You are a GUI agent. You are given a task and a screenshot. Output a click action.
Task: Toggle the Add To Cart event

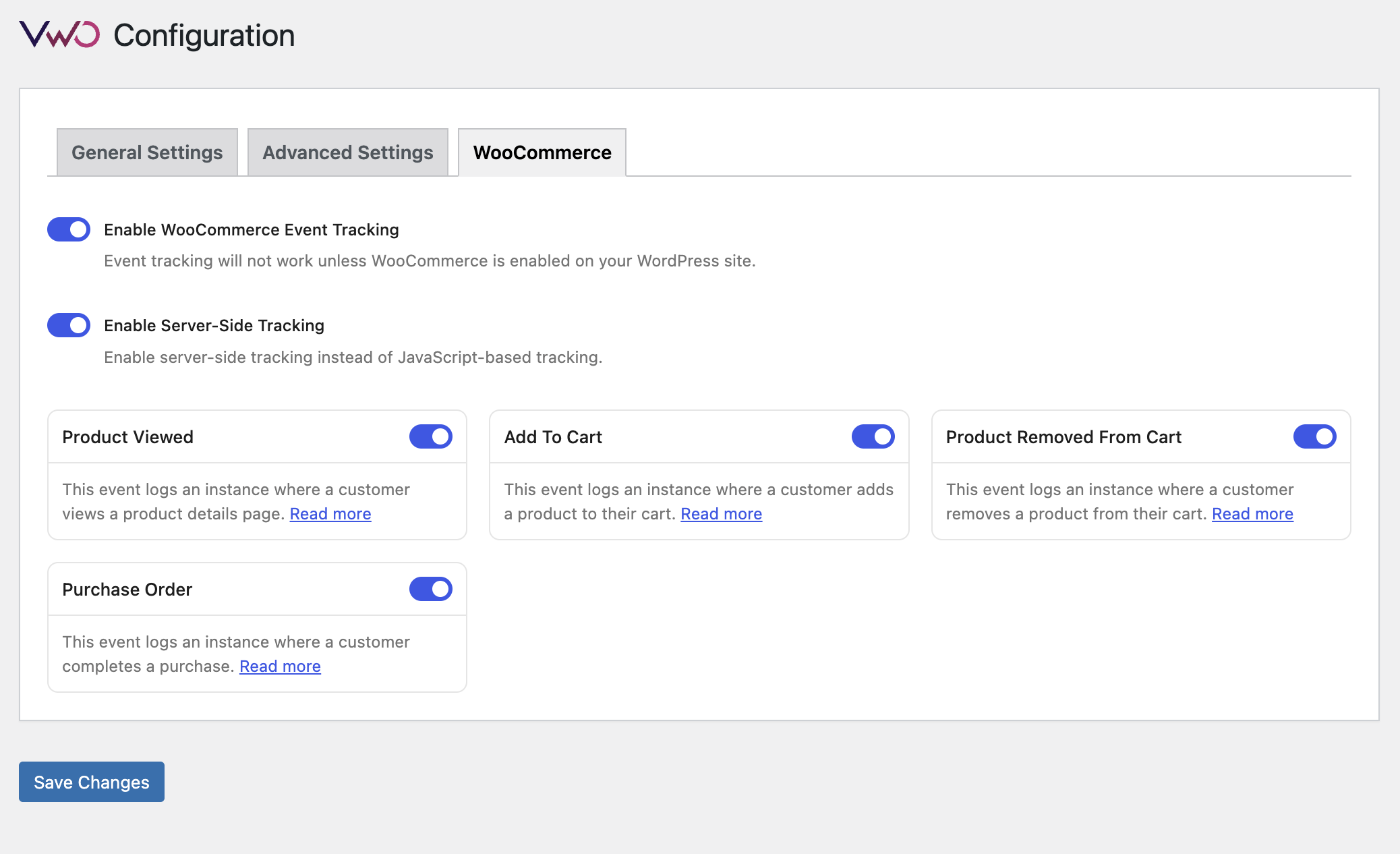click(x=873, y=436)
